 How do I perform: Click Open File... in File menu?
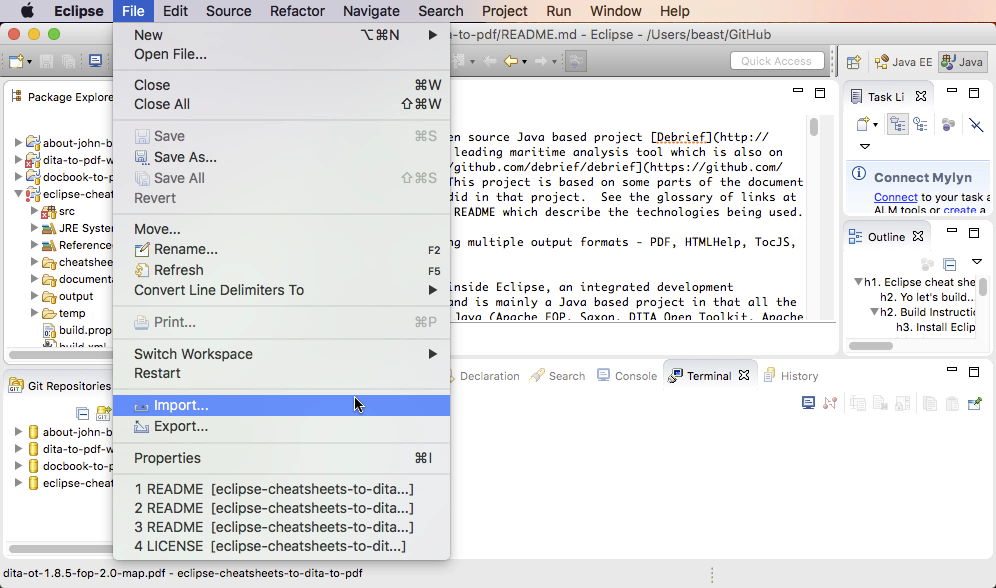pos(281,55)
